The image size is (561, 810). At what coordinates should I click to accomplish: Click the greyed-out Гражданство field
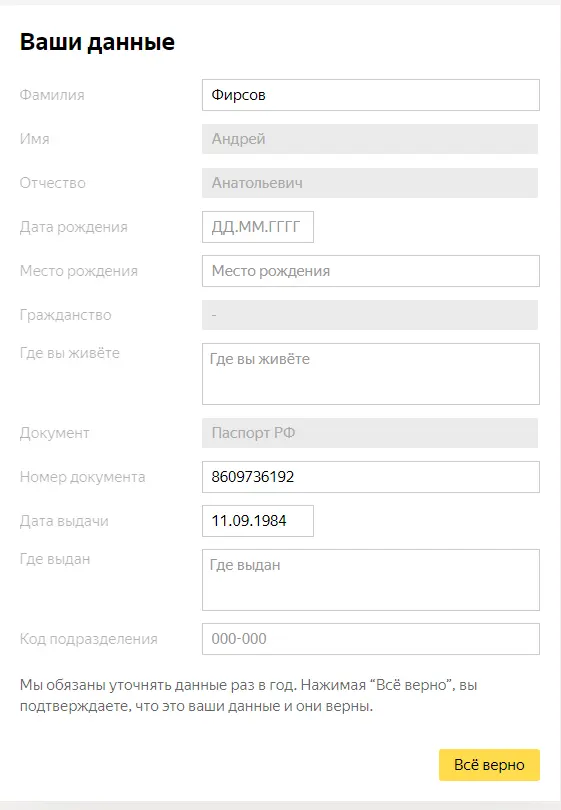(x=370, y=315)
